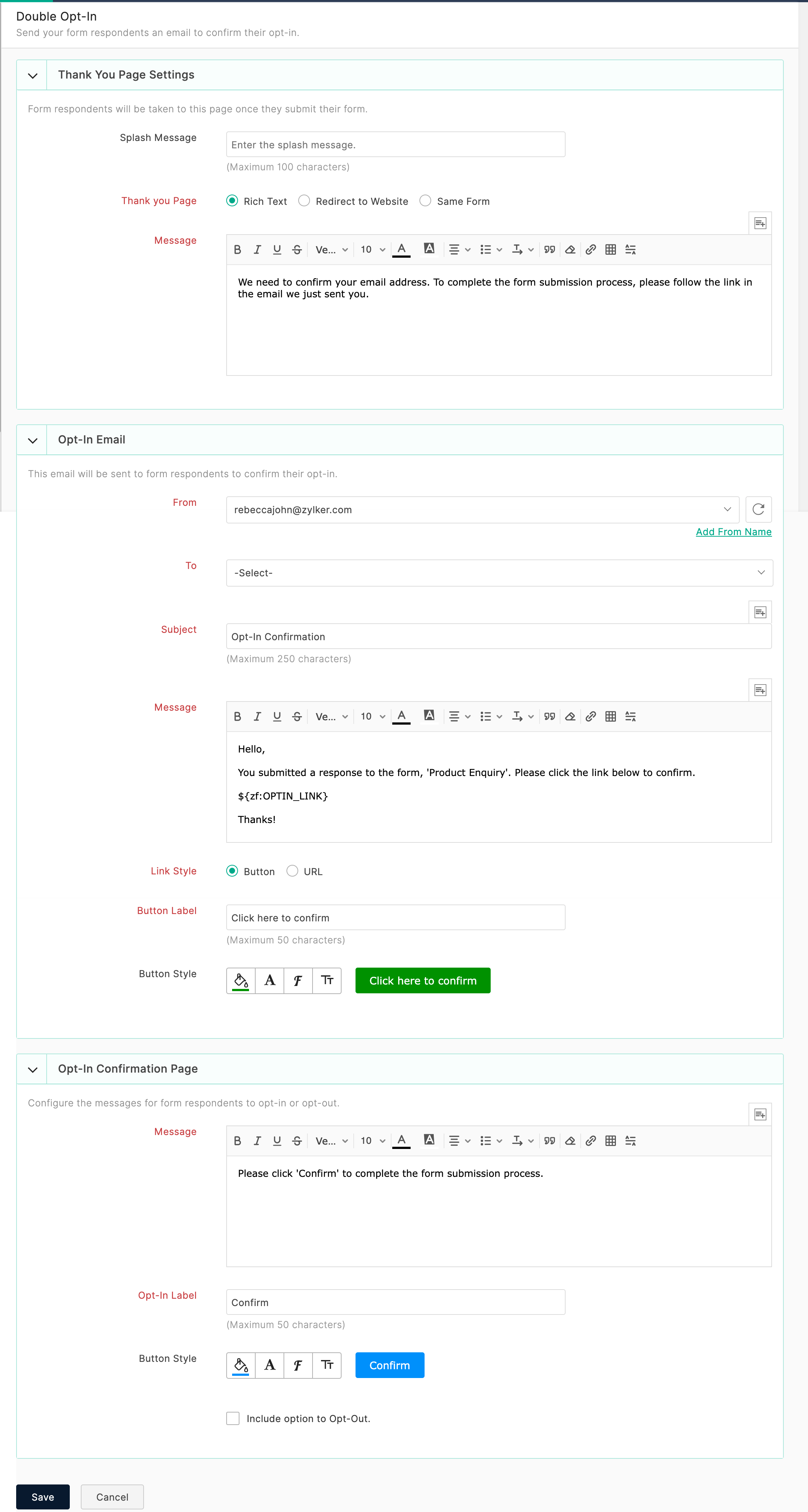The width and height of the screenshot is (808, 1512).
Task: Collapse Thank You Page Settings section
Action: pyautogui.click(x=33, y=75)
